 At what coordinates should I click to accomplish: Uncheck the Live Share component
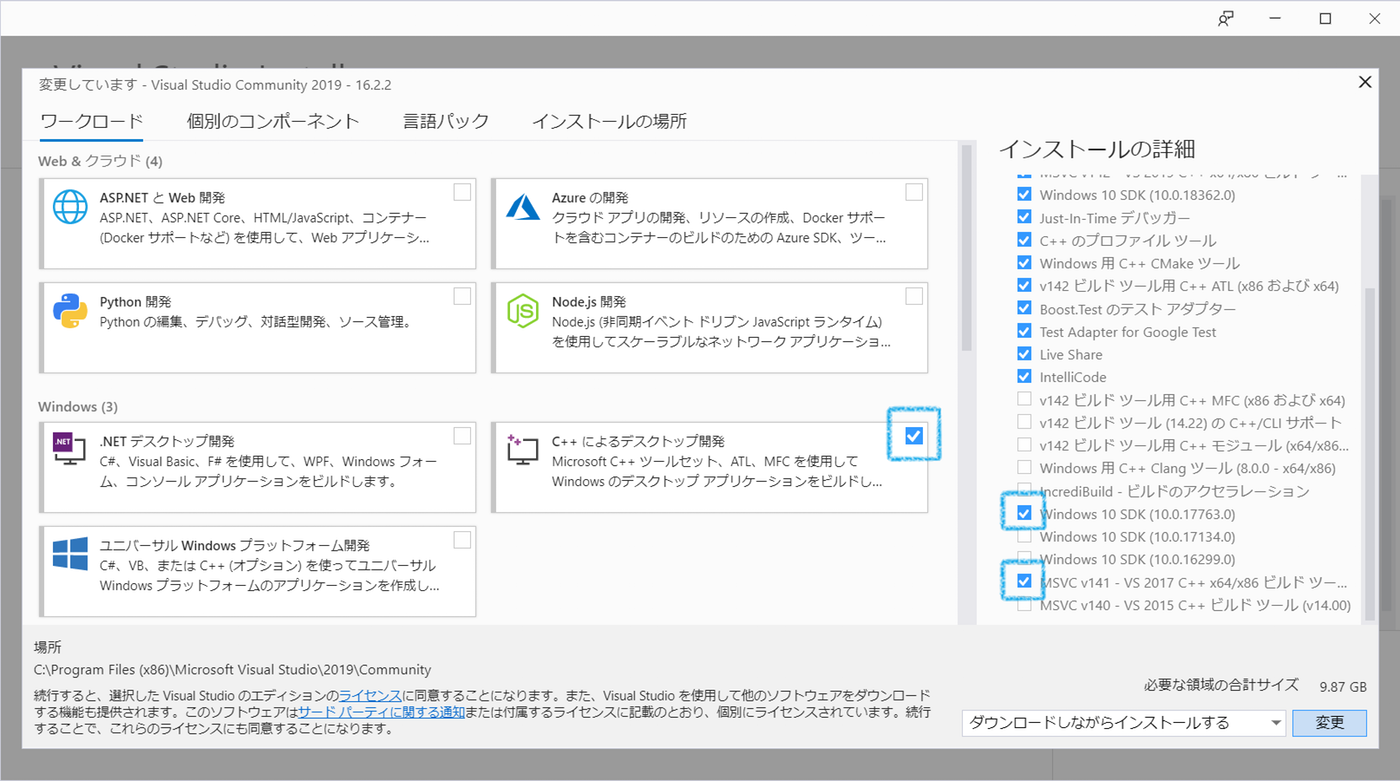point(1024,354)
